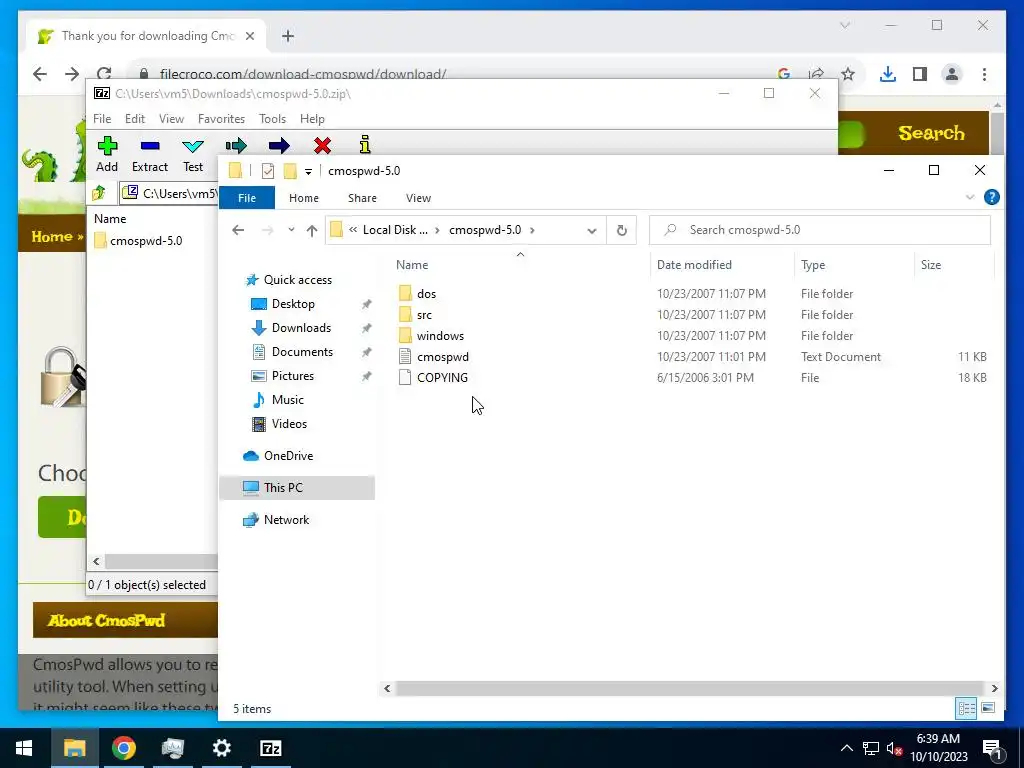Open the notification center icon
The image size is (1024, 768).
tap(992, 748)
